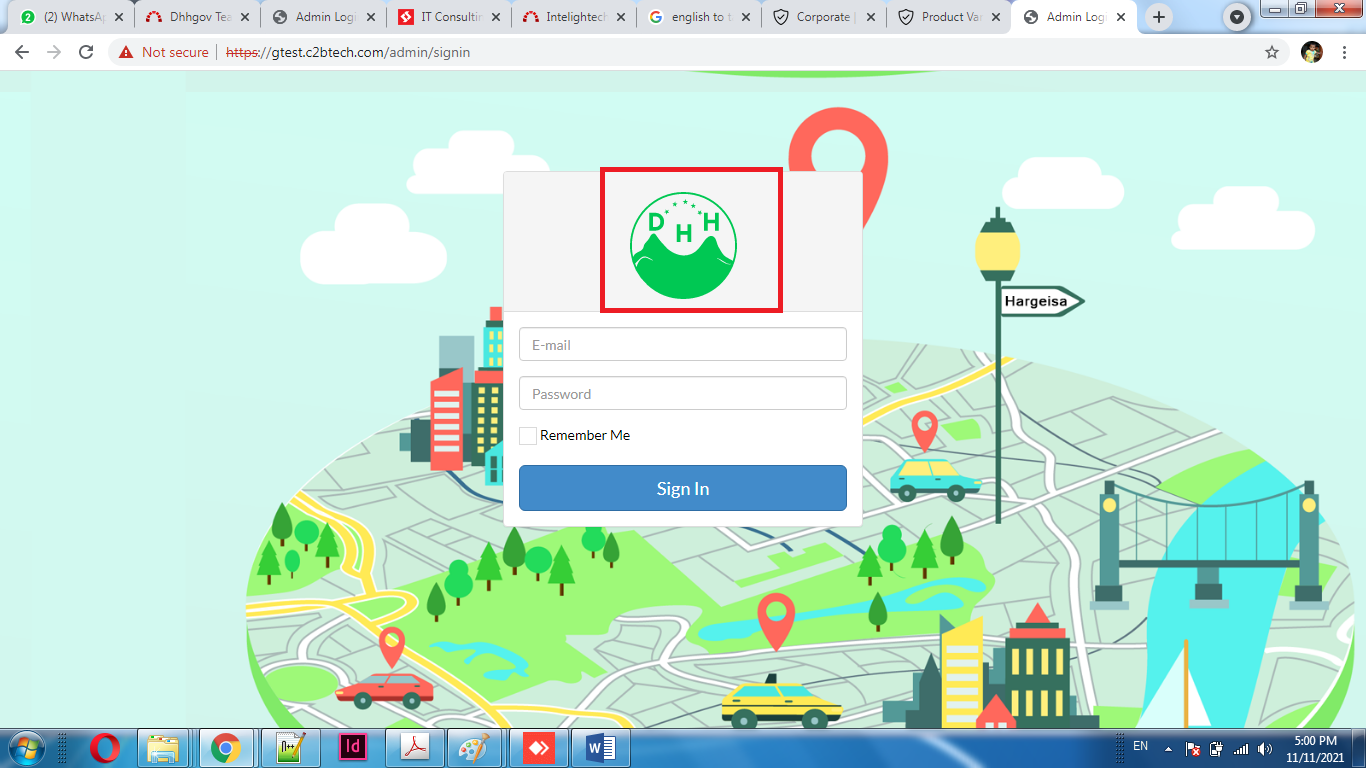Open the red AnyDesk taskbar icon
This screenshot has height=768, width=1366.
(539, 748)
